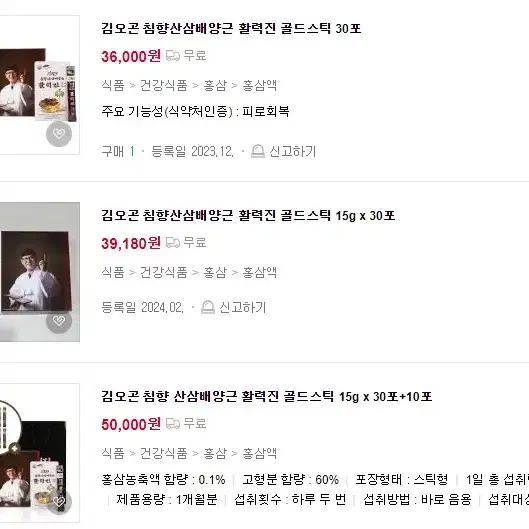The height and width of the screenshot is (529, 529).
Task: Click the siren report icon for the 39,180원 item
Action: (208, 307)
